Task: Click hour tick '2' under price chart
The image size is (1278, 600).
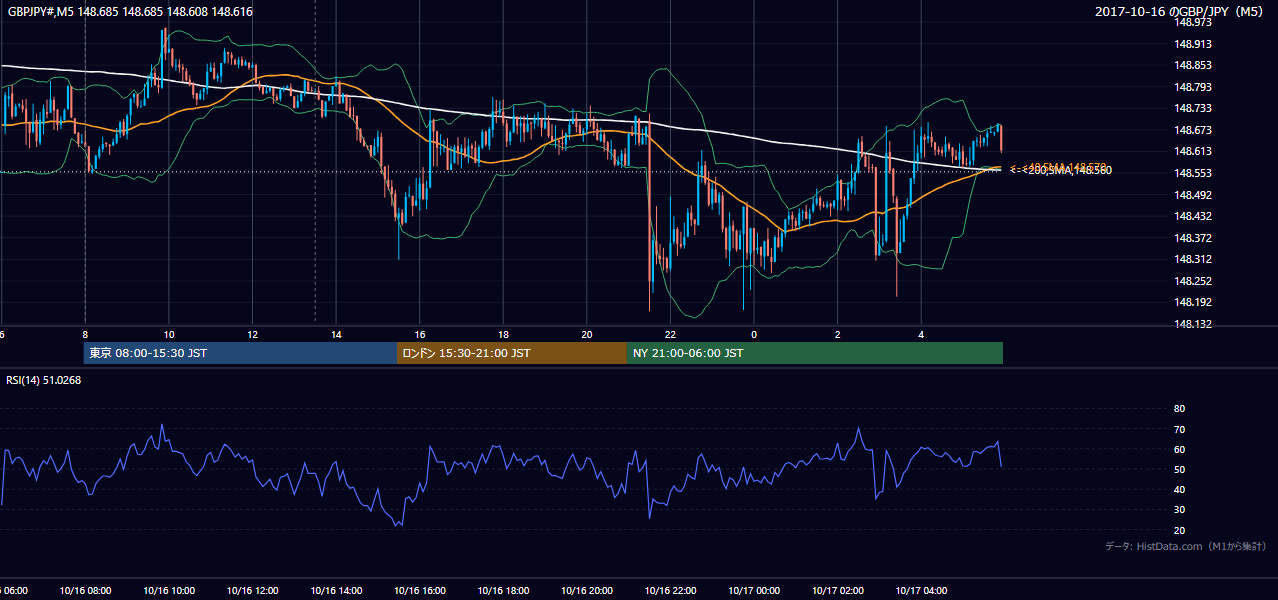Action: click(x=837, y=334)
